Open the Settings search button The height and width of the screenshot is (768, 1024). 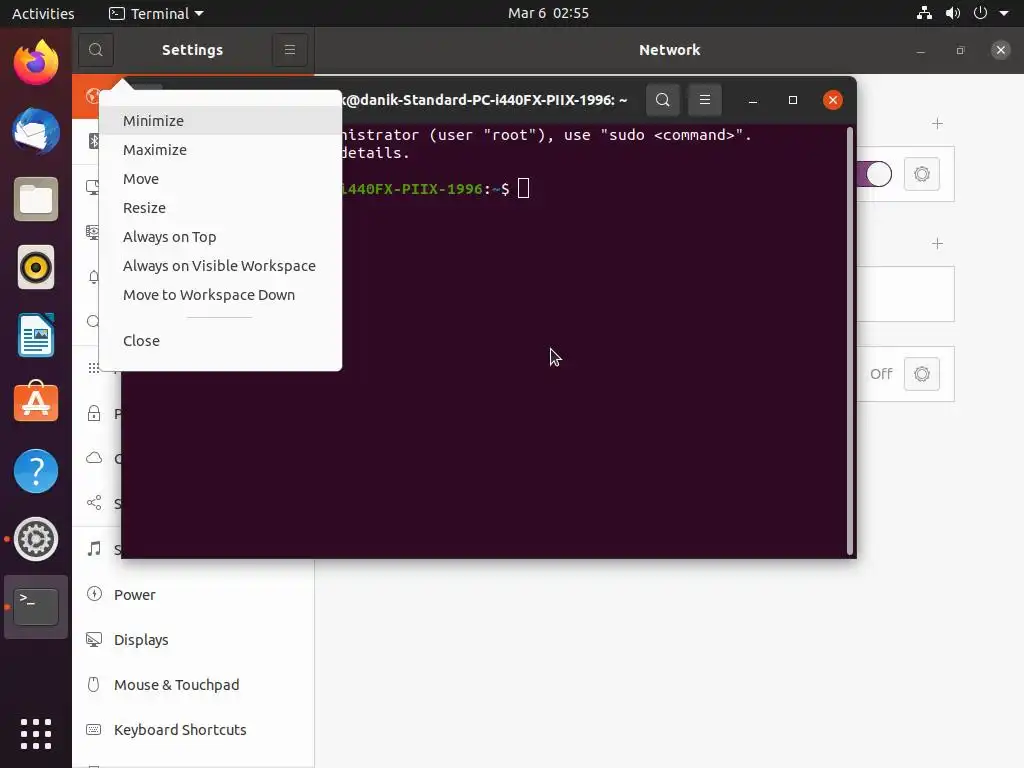tap(95, 50)
